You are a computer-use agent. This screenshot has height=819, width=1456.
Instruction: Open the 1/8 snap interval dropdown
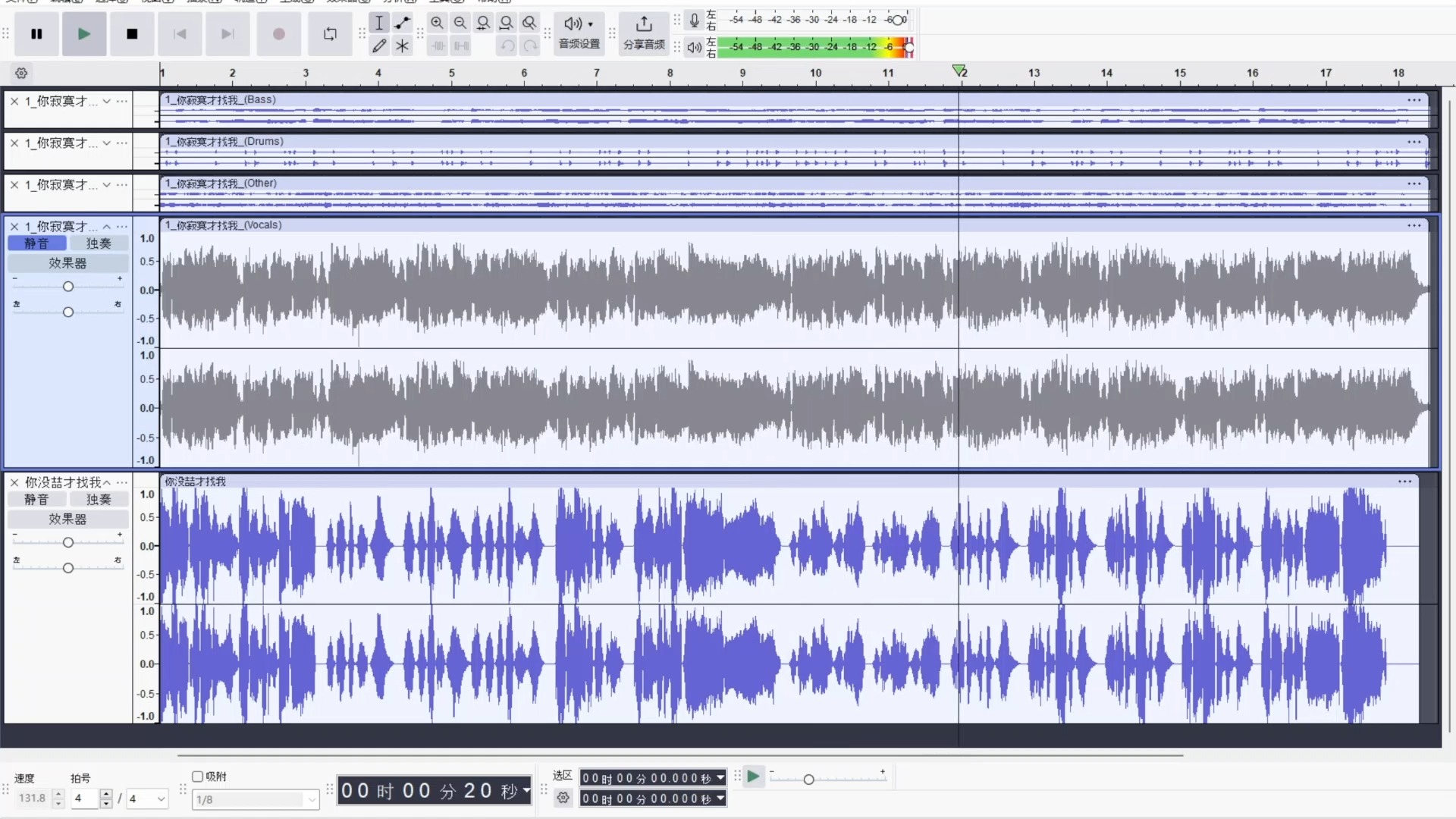256,799
